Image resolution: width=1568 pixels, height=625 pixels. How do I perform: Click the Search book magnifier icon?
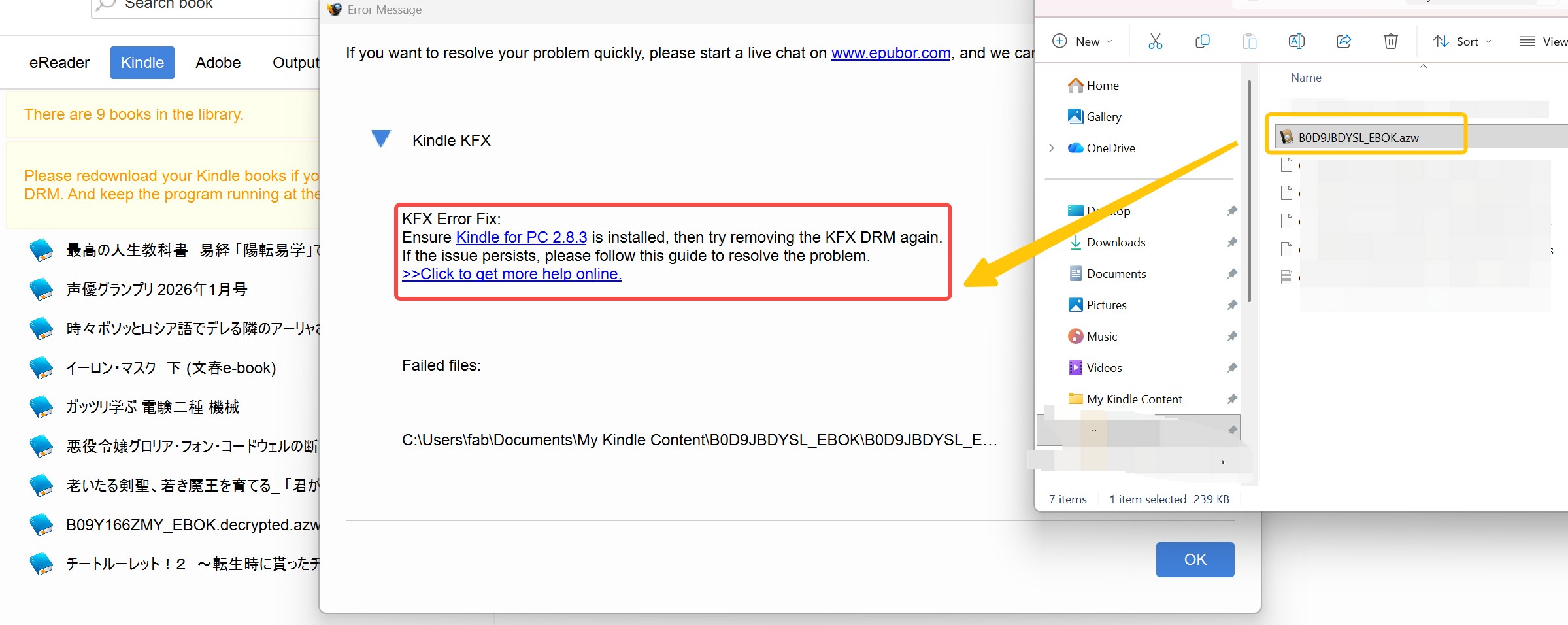(x=105, y=5)
